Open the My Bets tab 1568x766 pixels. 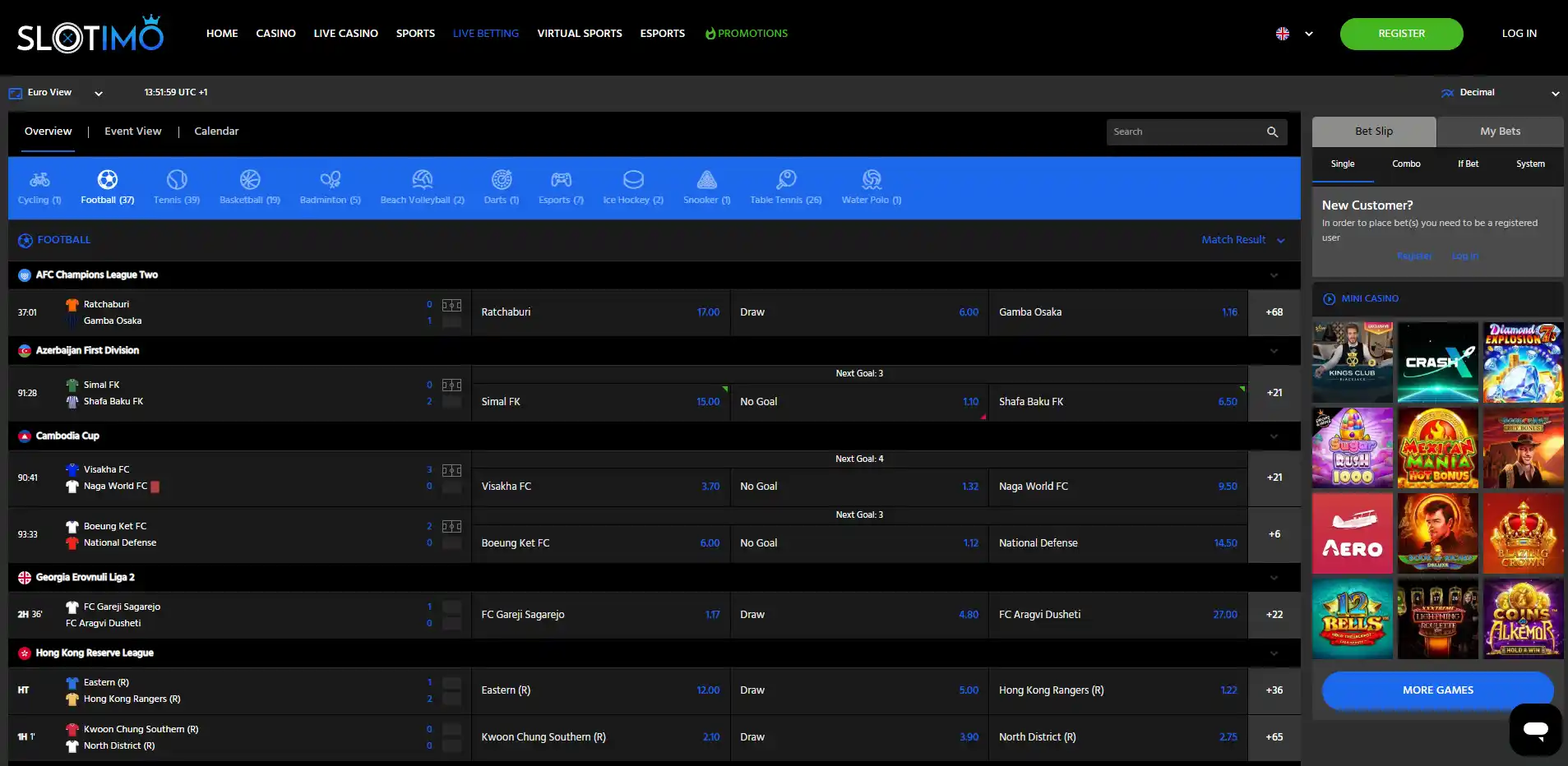click(1501, 132)
